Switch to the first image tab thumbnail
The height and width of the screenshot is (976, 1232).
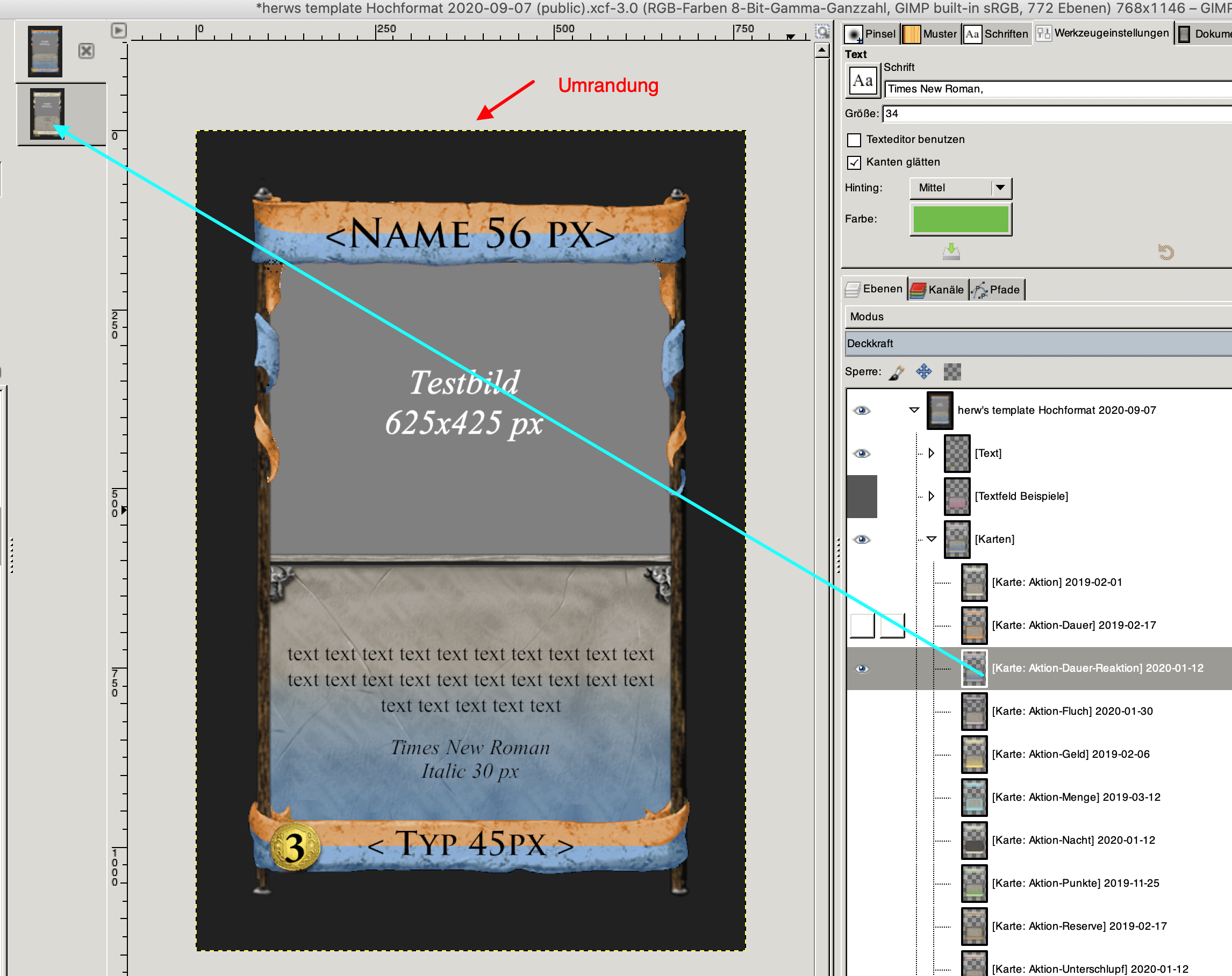(45, 52)
